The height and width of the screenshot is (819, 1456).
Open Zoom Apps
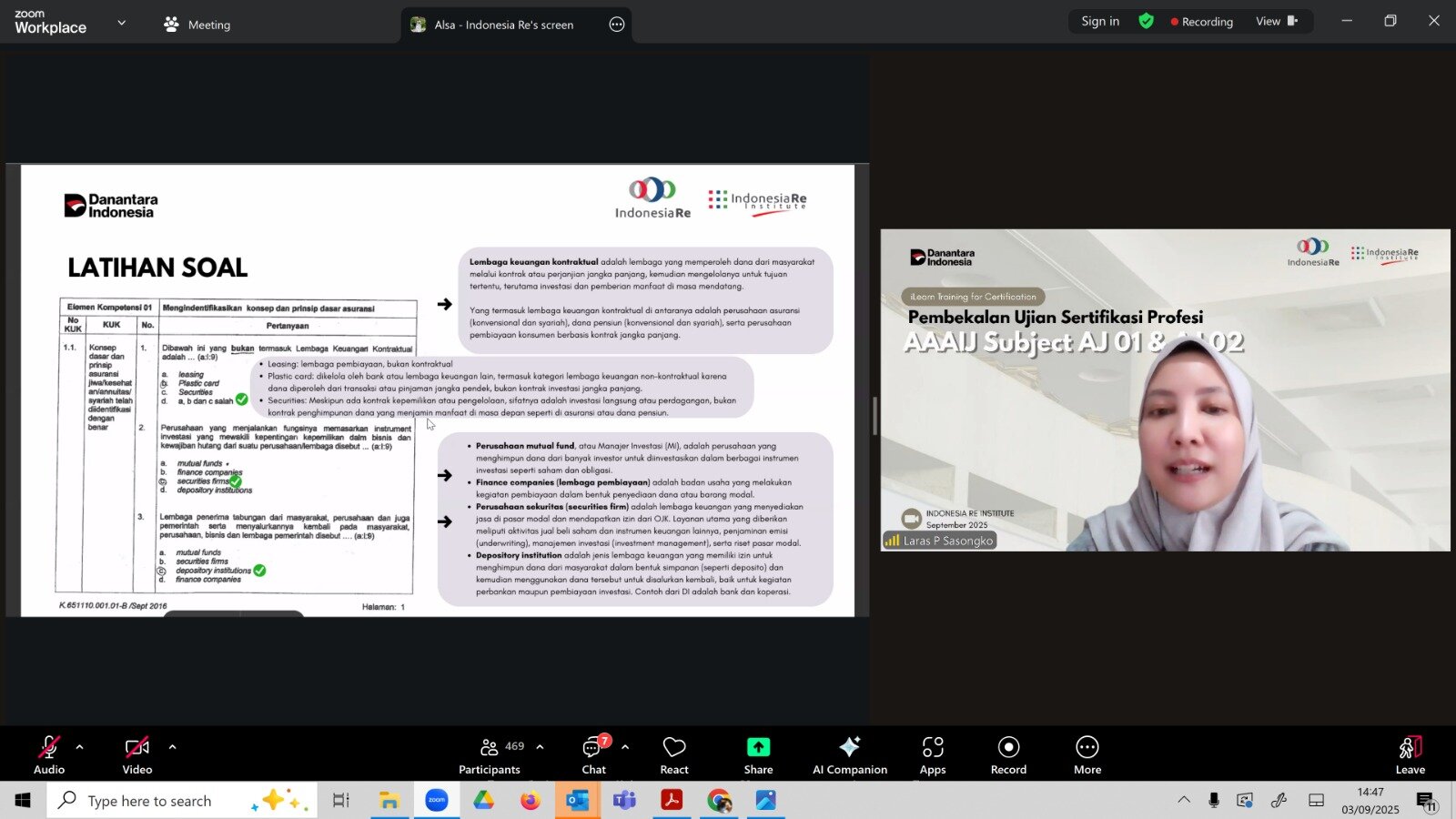(933, 754)
